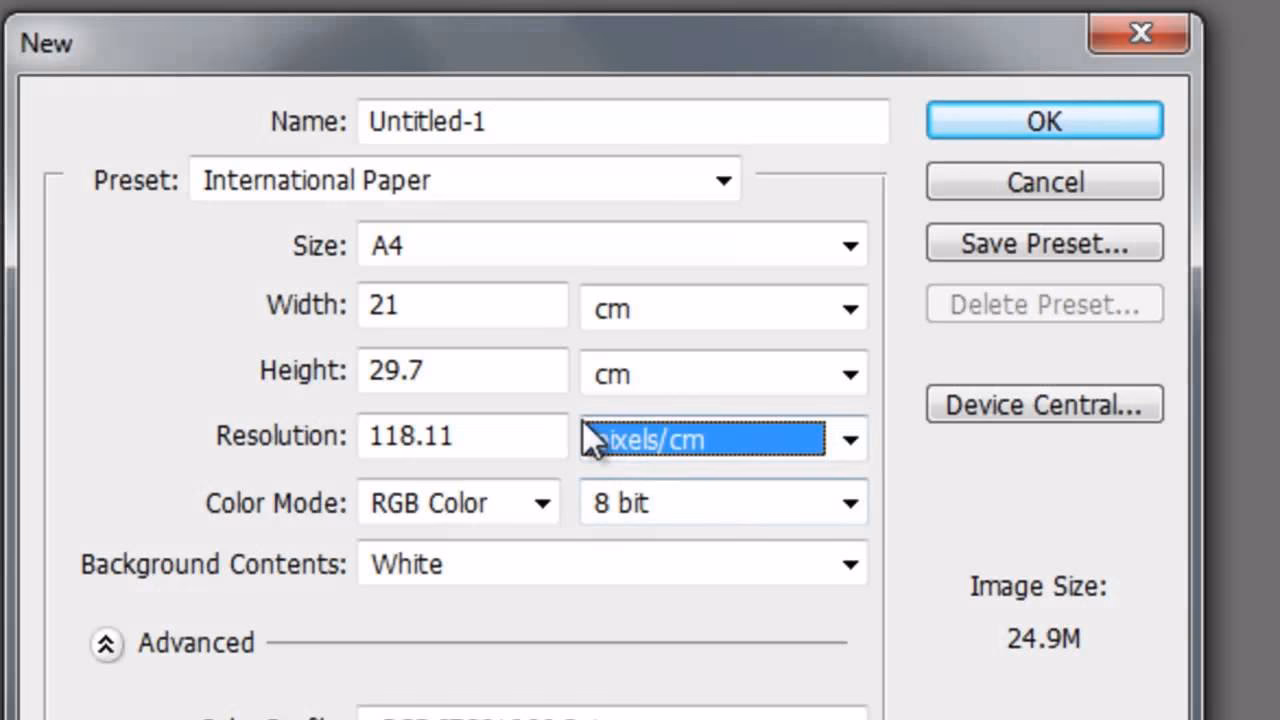Click the Width value field showing 21
1280x720 pixels.
click(462, 305)
